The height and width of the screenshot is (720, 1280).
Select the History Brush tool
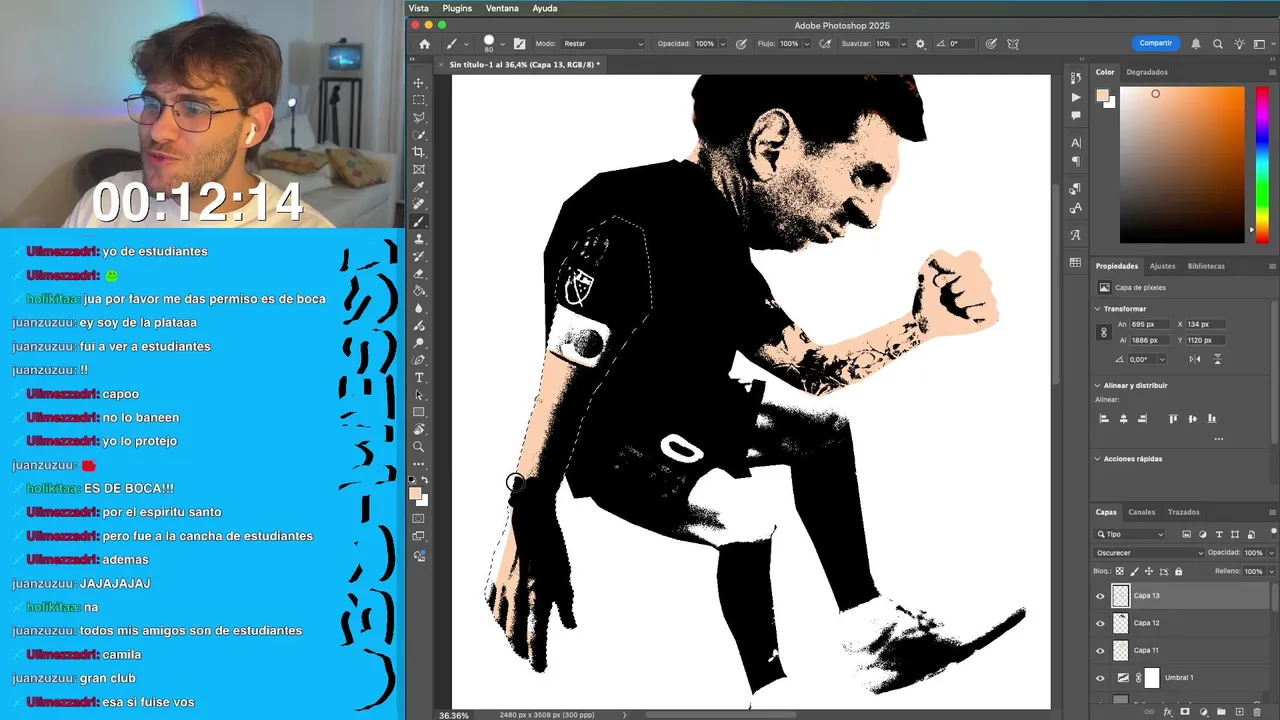419,256
